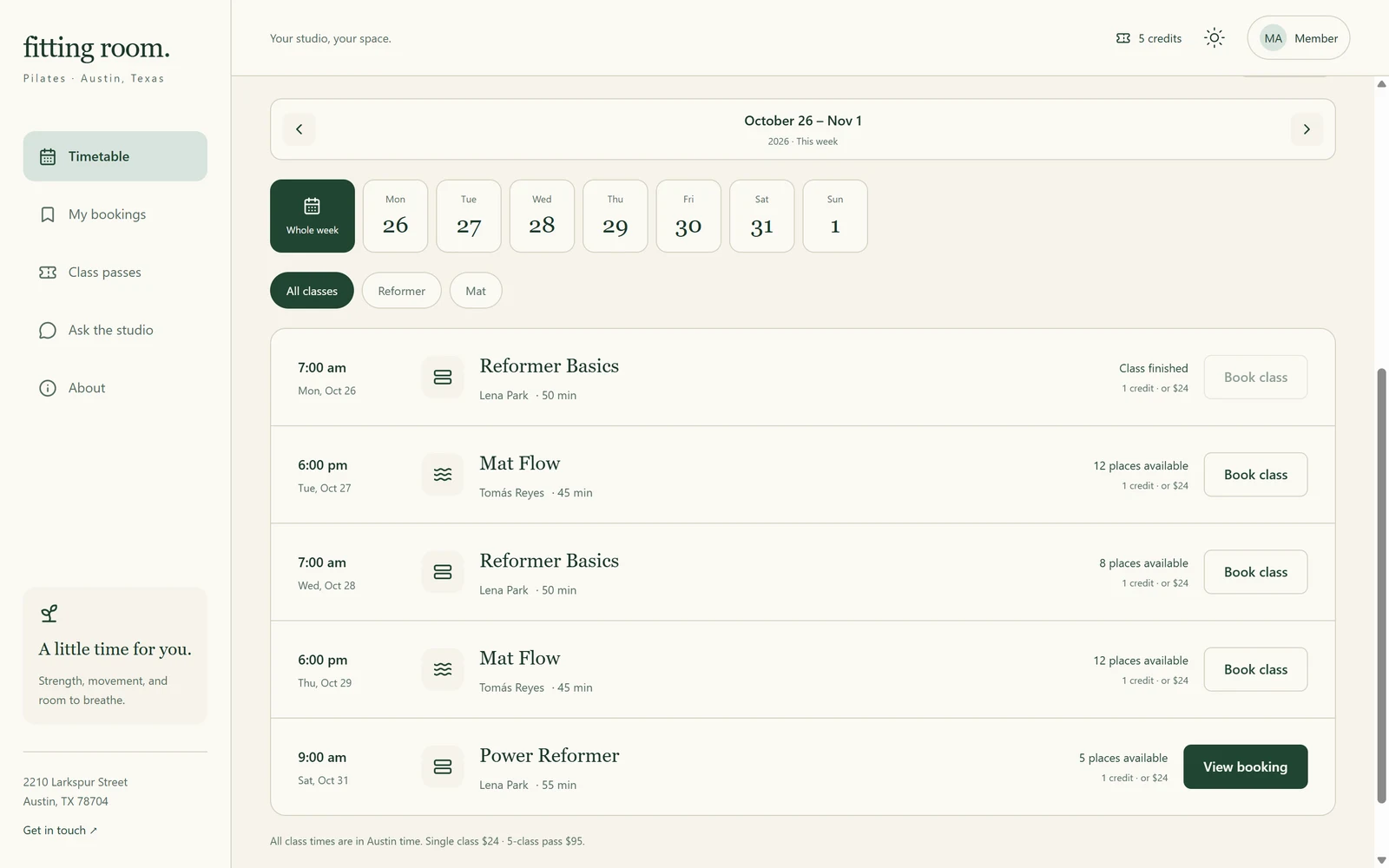The width and height of the screenshot is (1389, 868).
Task: Click reformer icon for Power Reformer
Action: point(443,766)
